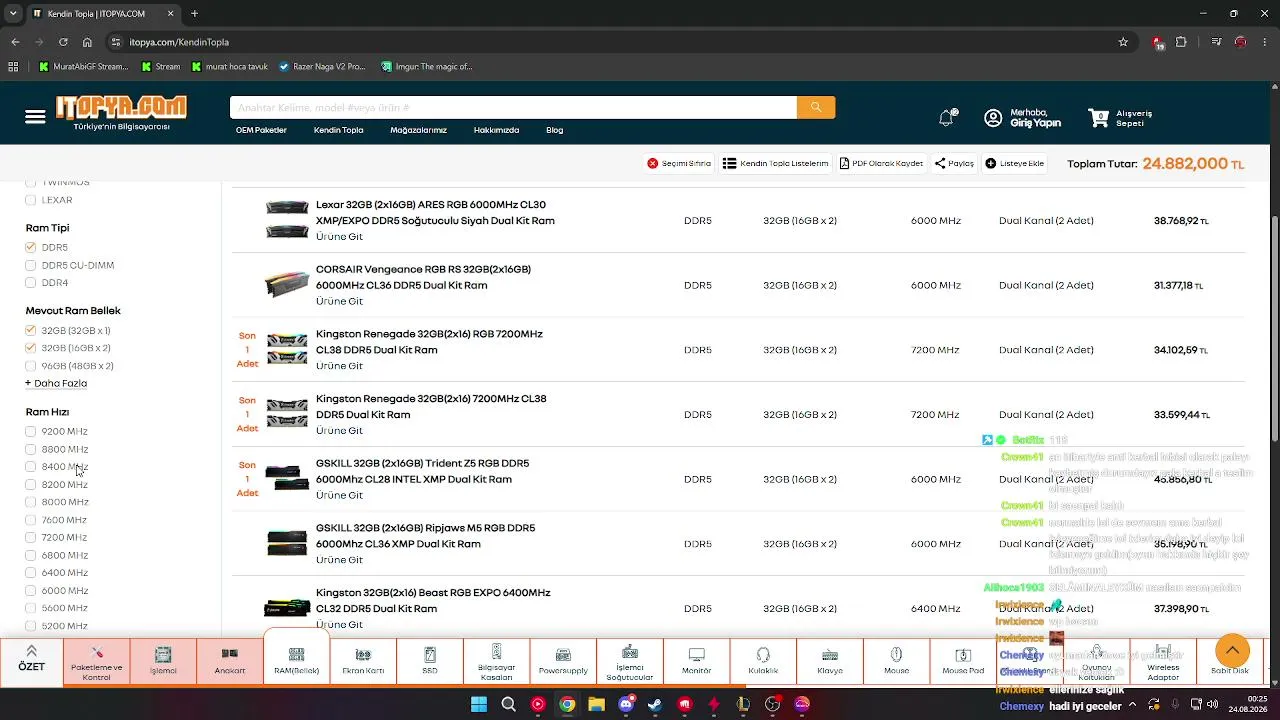
Task: Select the Mouse Pad component step
Action: coord(963,662)
